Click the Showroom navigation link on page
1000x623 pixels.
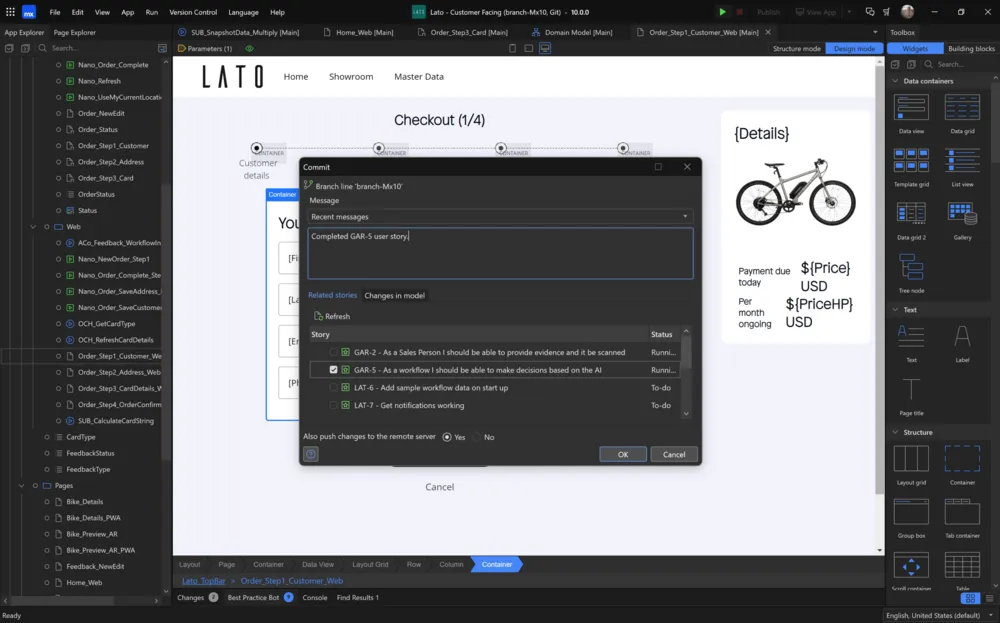coord(351,77)
